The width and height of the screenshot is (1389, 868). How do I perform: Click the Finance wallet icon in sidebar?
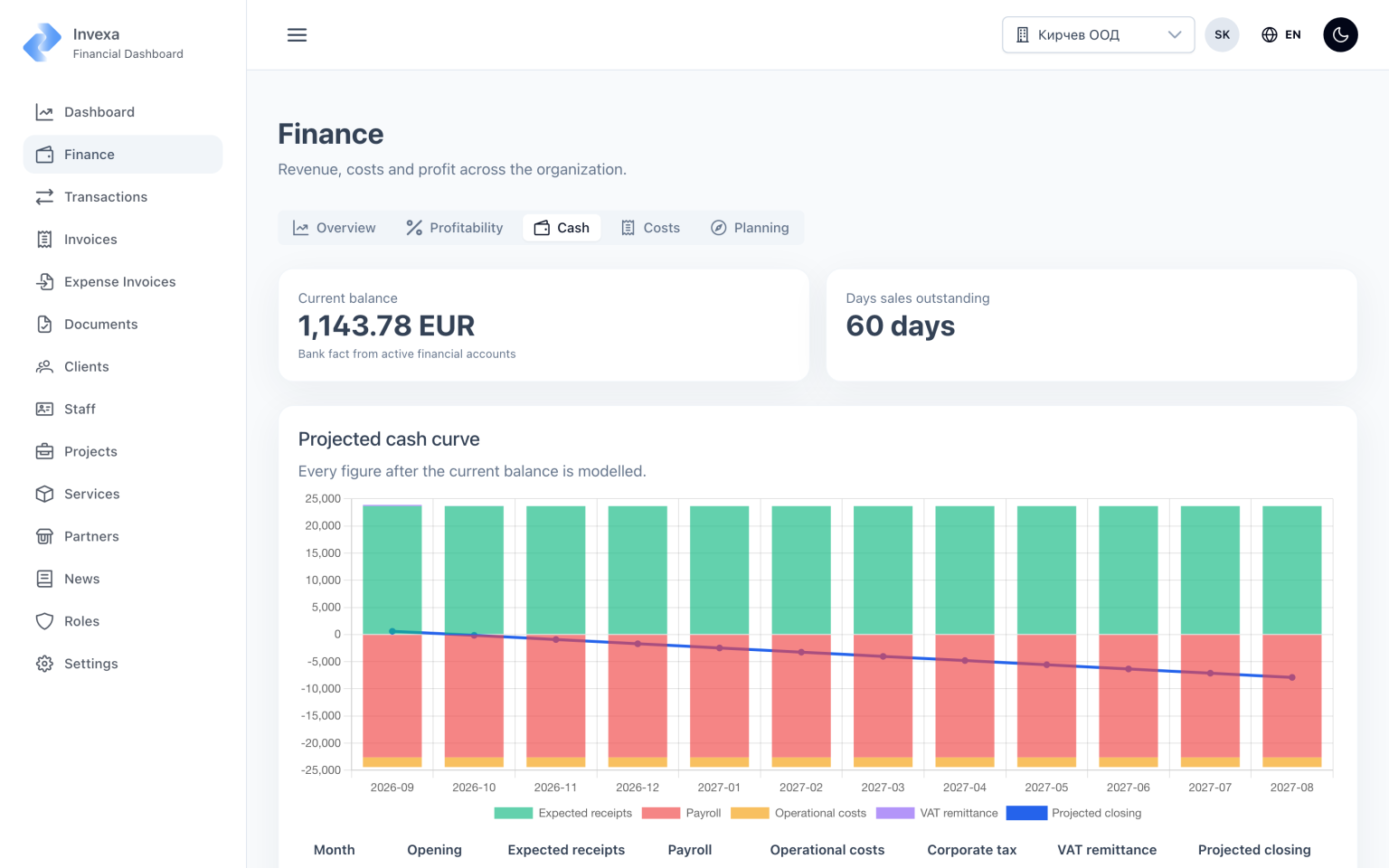(44, 155)
